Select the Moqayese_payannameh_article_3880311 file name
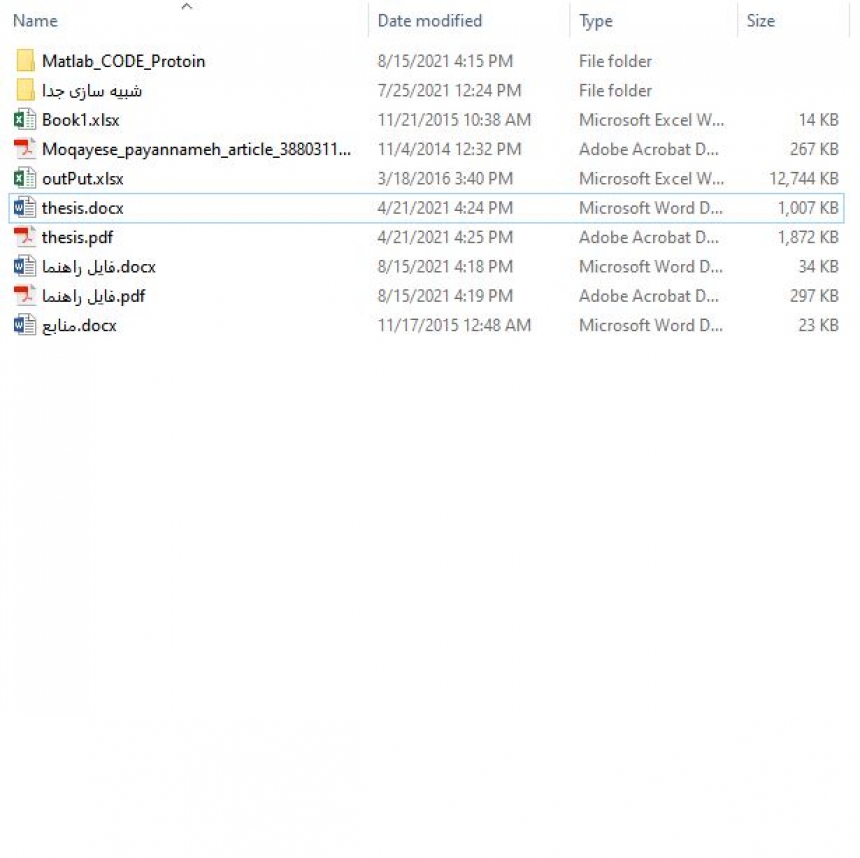 coord(196,149)
